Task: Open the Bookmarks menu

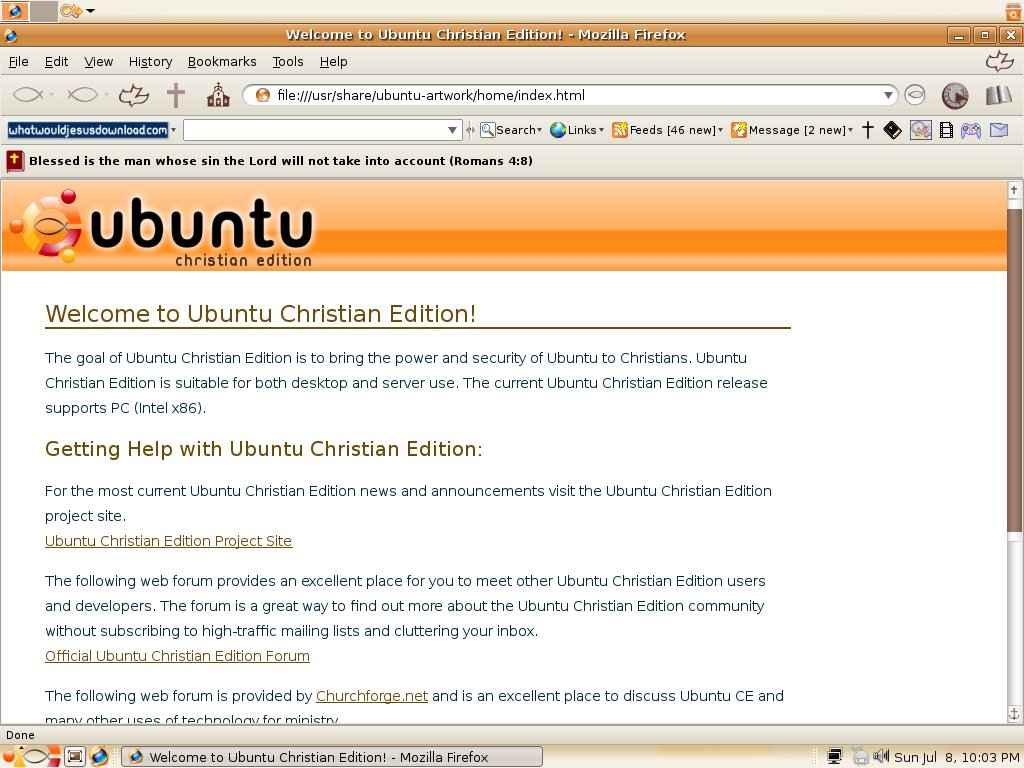Action: 222,61
